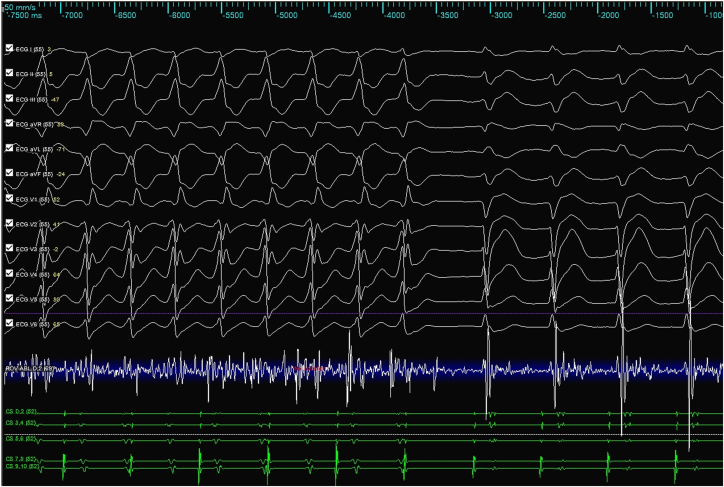Screen dimensions: 724x487
Task: Toggle the ECG aVL lead checkbox
Action: [x=10, y=148]
